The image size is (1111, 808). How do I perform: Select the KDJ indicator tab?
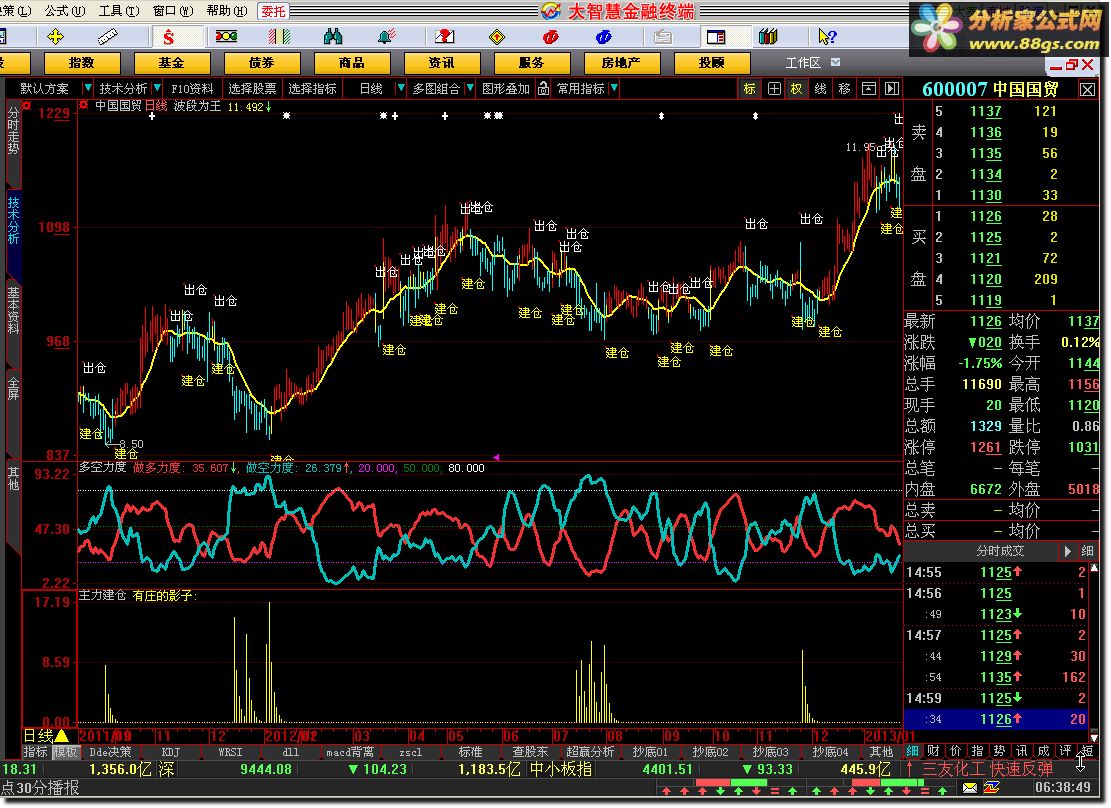click(x=171, y=752)
